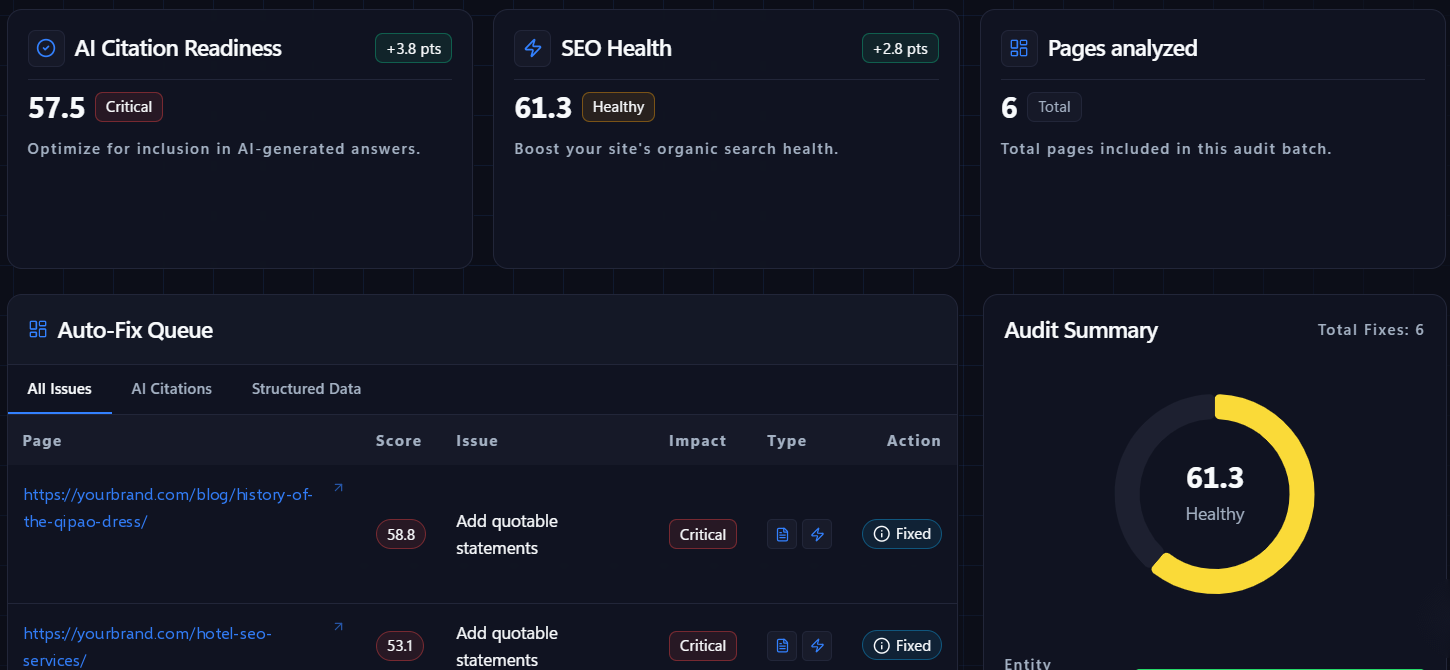Viewport: 1450px width, 670px height.
Task: Click Critical badge beside 57.5 score
Action: (129, 107)
